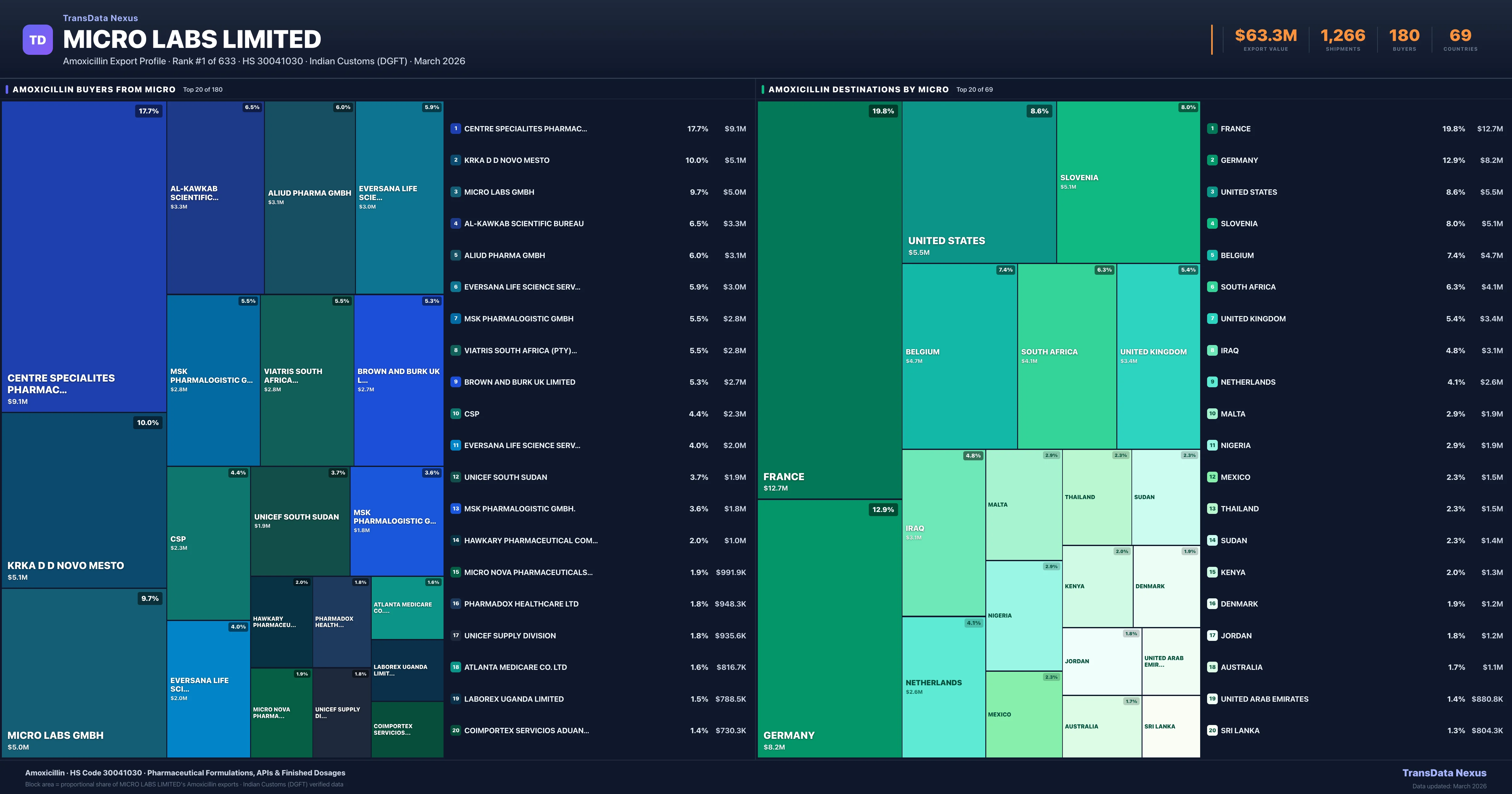Open the AMOXICILLIN BUYERS FROM MICRO section

(x=94, y=89)
